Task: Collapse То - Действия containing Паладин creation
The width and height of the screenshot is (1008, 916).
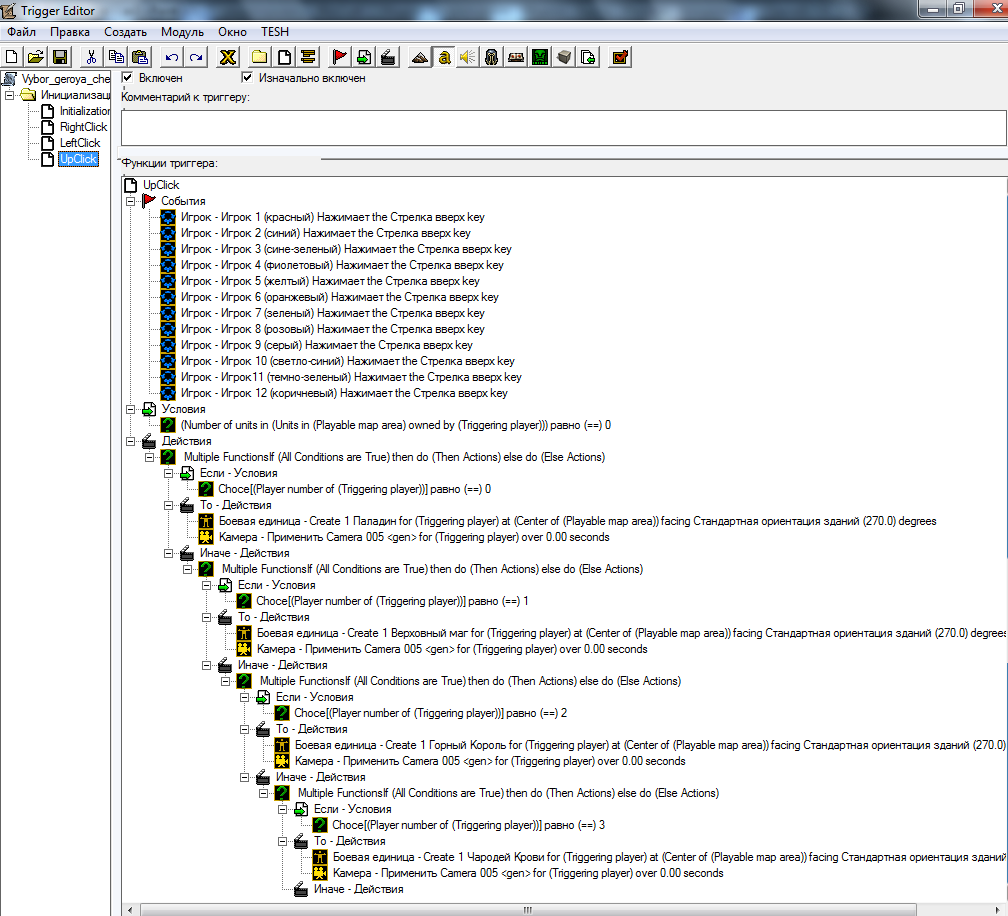Action: click(x=168, y=506)
